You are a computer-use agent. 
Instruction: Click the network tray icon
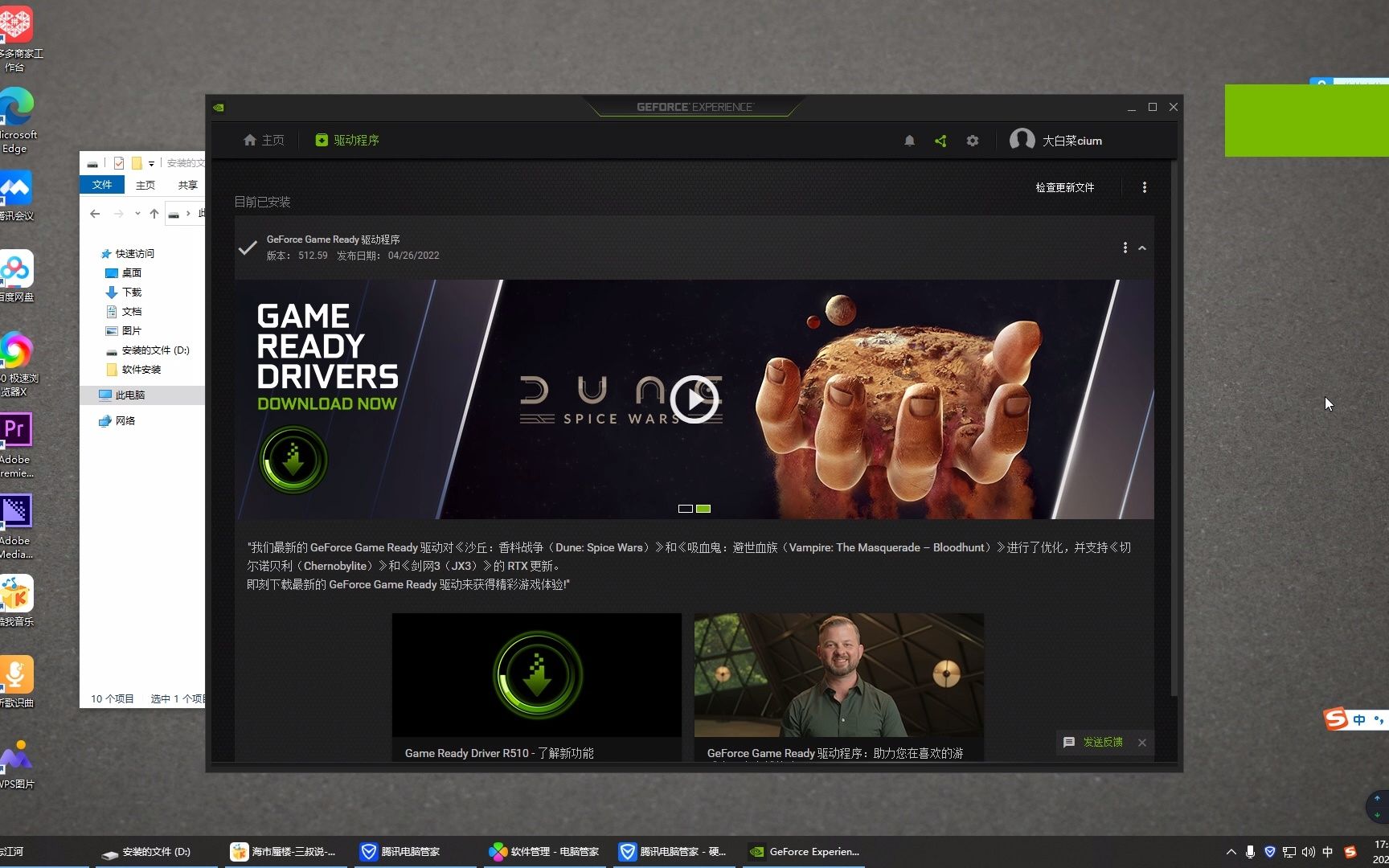coord(1289,852)
